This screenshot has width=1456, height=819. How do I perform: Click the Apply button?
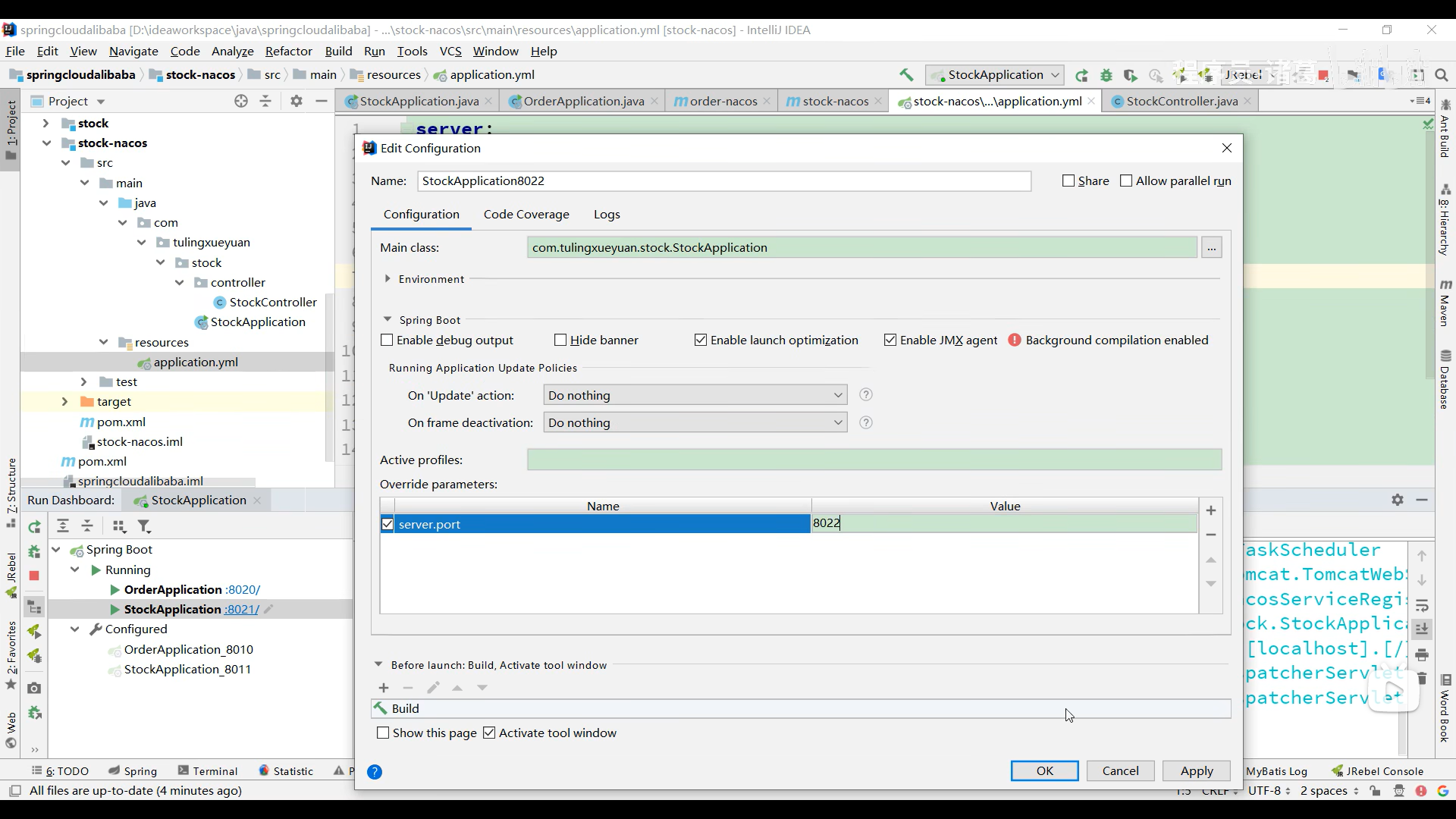click(x=1197, y=770)
